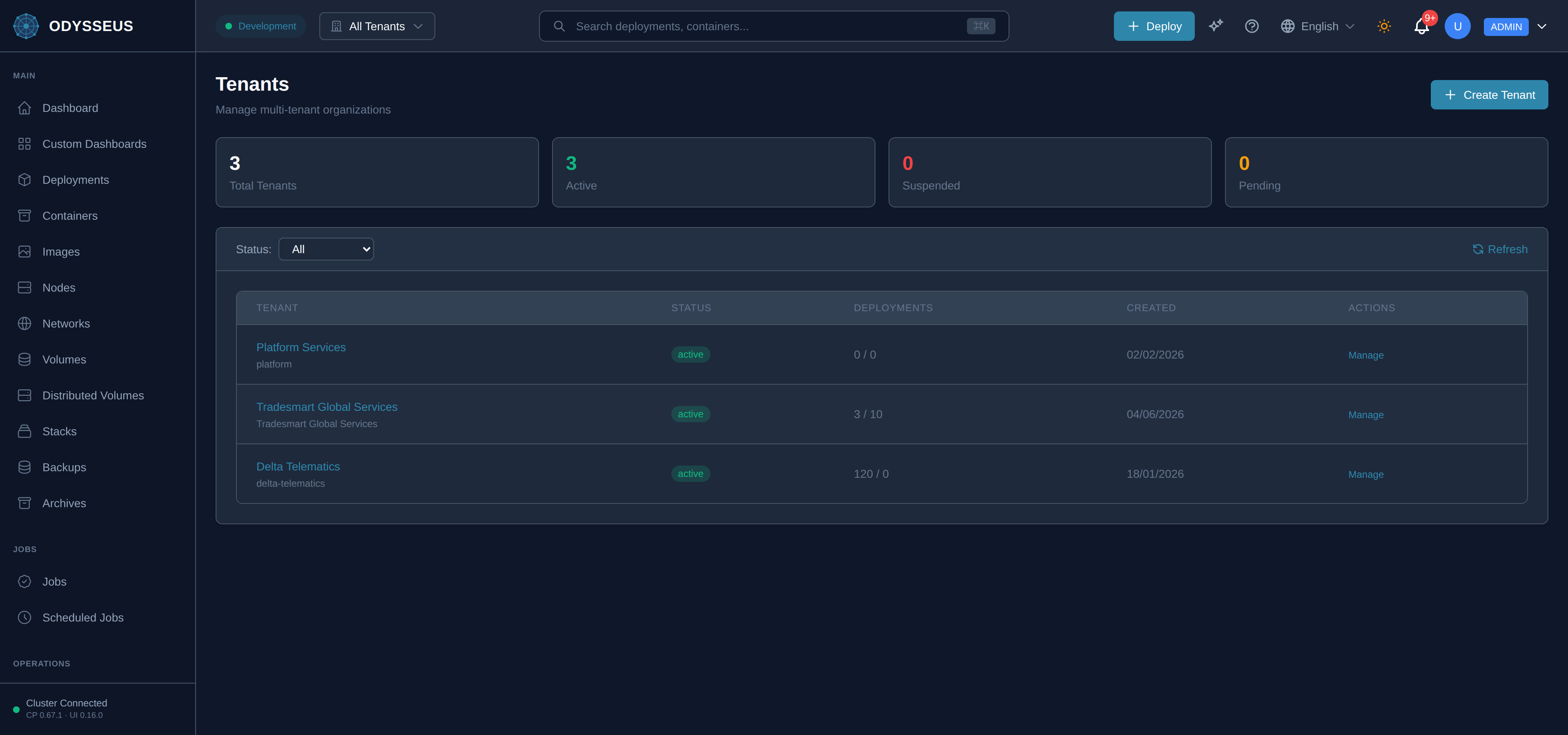The image size is (1568, 735).
Task: Select Nodes in the sidebar
Action: tap(98, 287)
